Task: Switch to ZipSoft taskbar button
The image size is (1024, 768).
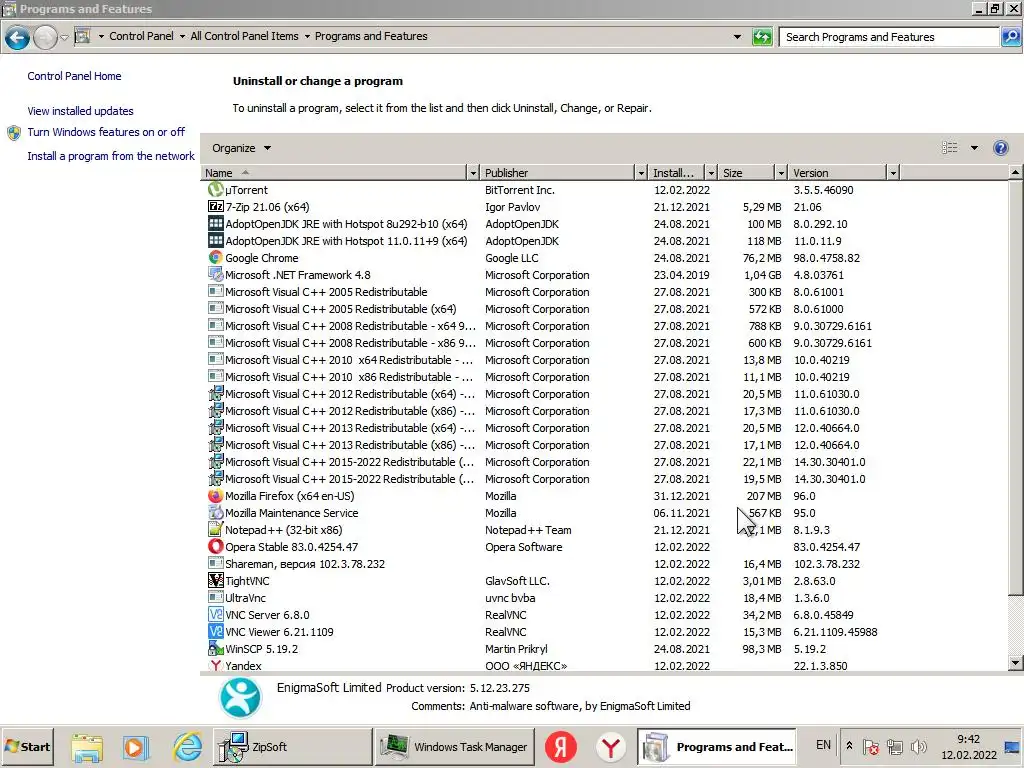Action: click(292, 746)
